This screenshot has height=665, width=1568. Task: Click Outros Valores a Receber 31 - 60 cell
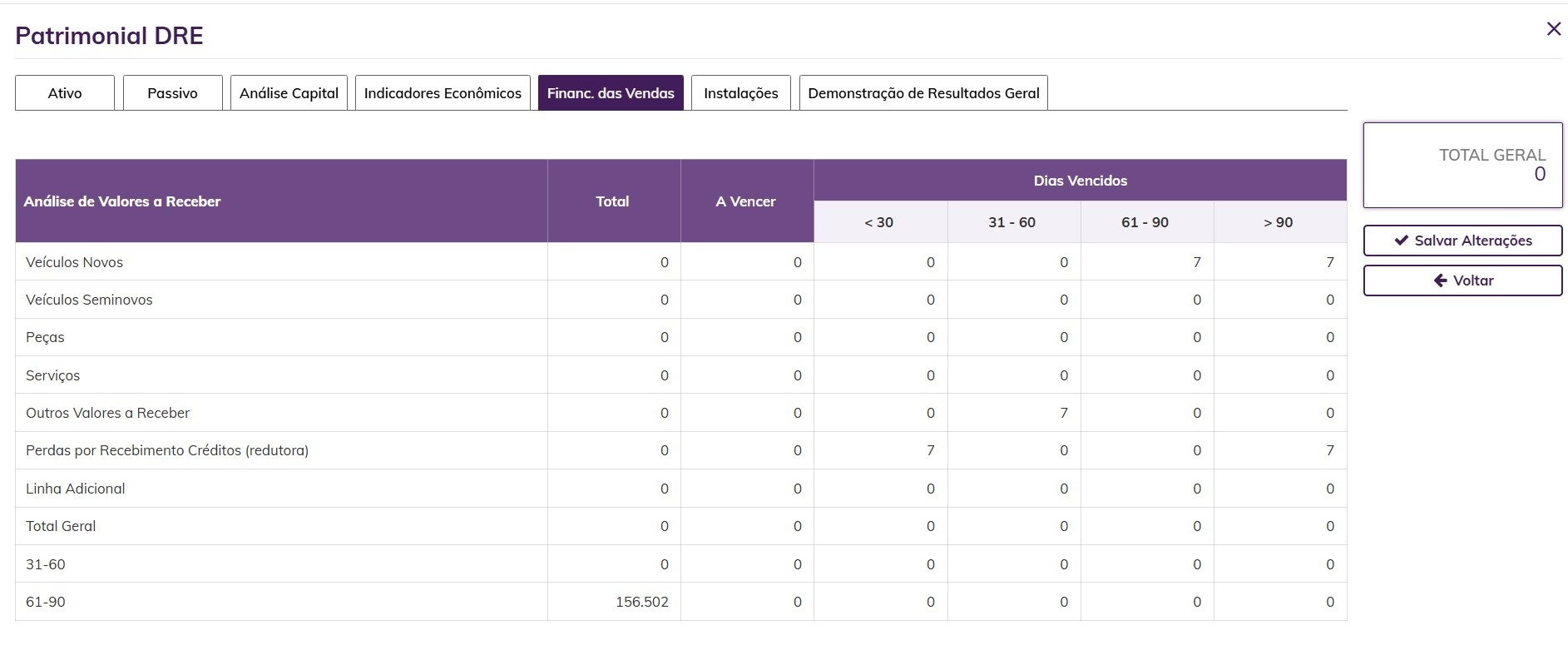[x=1014, y=413]
